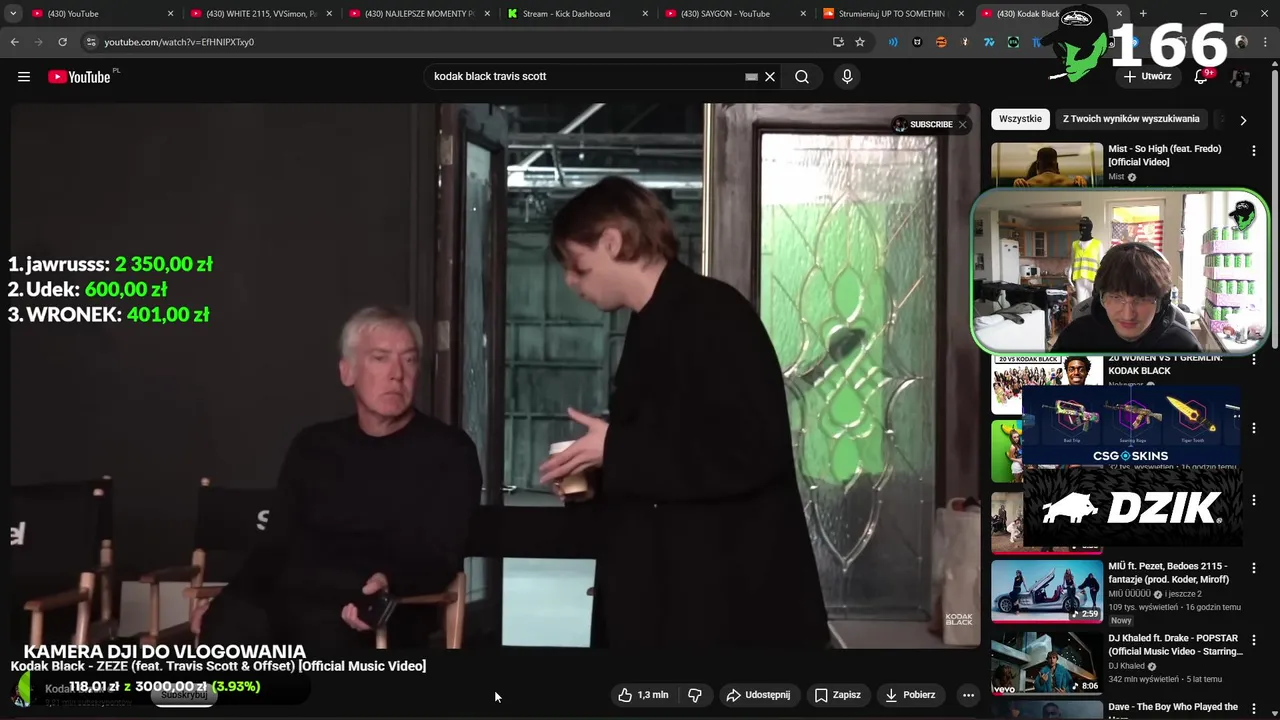The height and width of the screenshot is (720, 1280).
Task: Share video with Udostępnij button
Action: click(758, 695)
